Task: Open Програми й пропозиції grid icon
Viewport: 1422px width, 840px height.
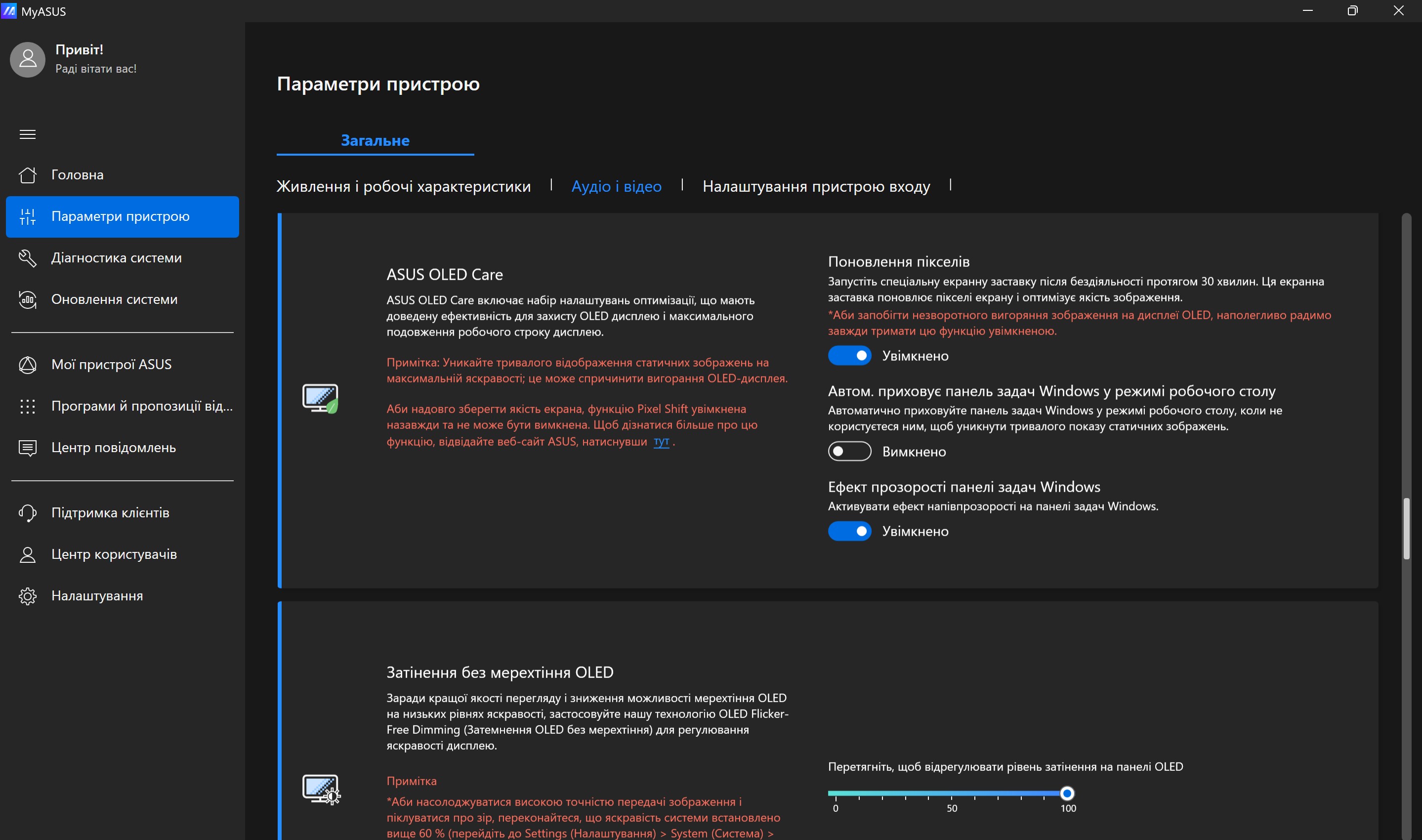Action: [x=27, y=407]
